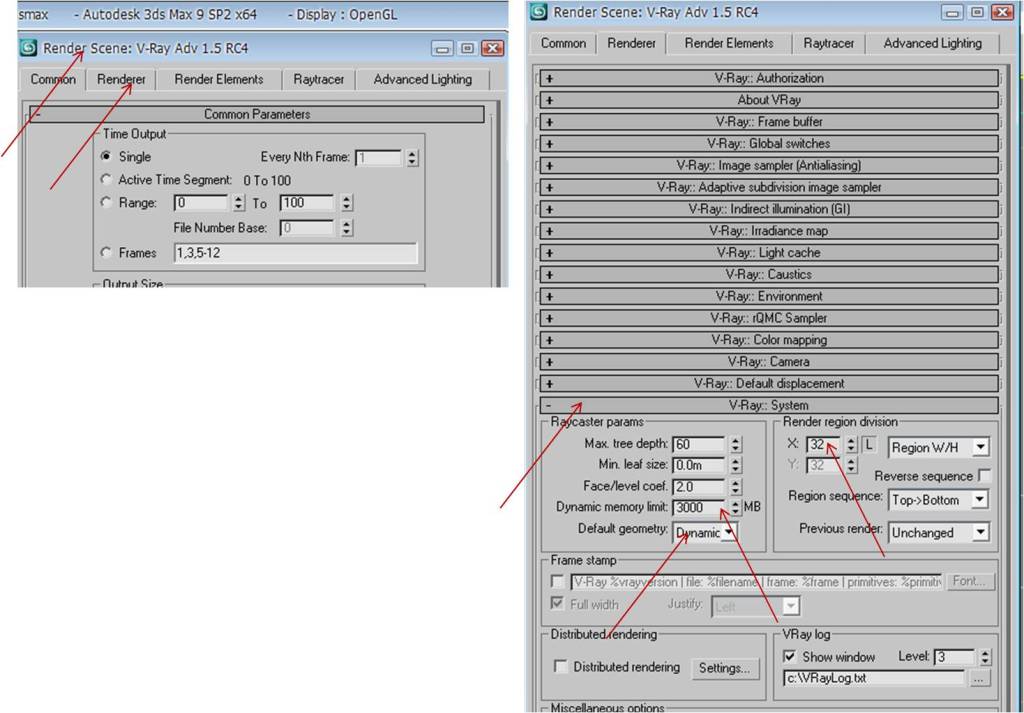Click the render region X value field

[x=824, y=445]
